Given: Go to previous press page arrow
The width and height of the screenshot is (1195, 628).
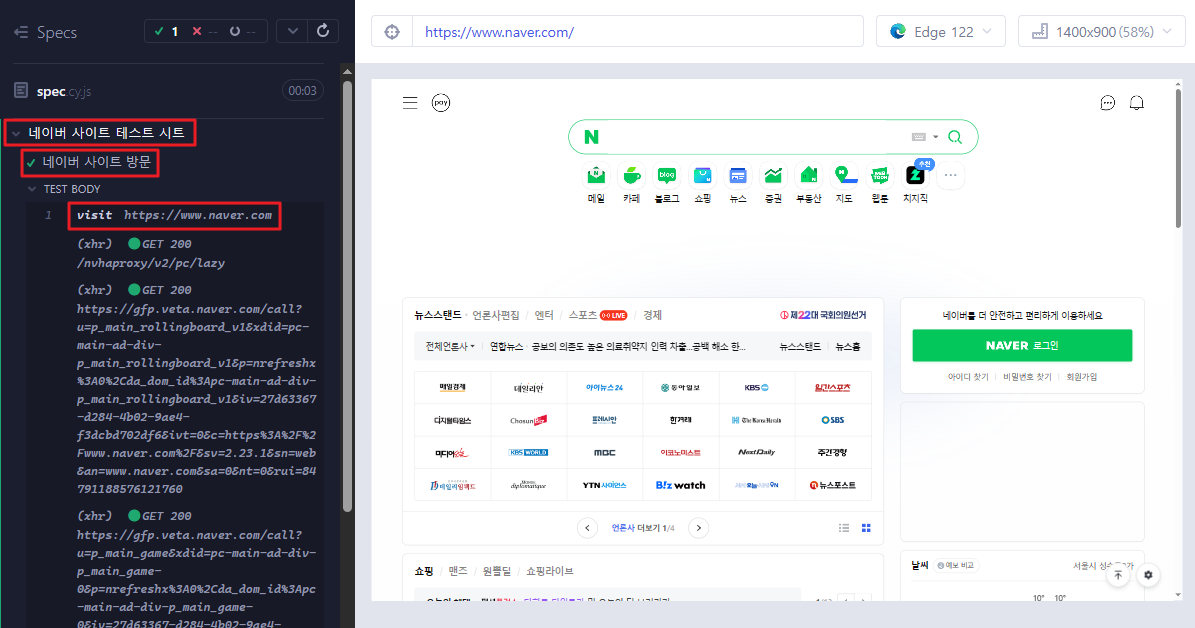Looking at the screenshot, I should (x=587, y=528).
